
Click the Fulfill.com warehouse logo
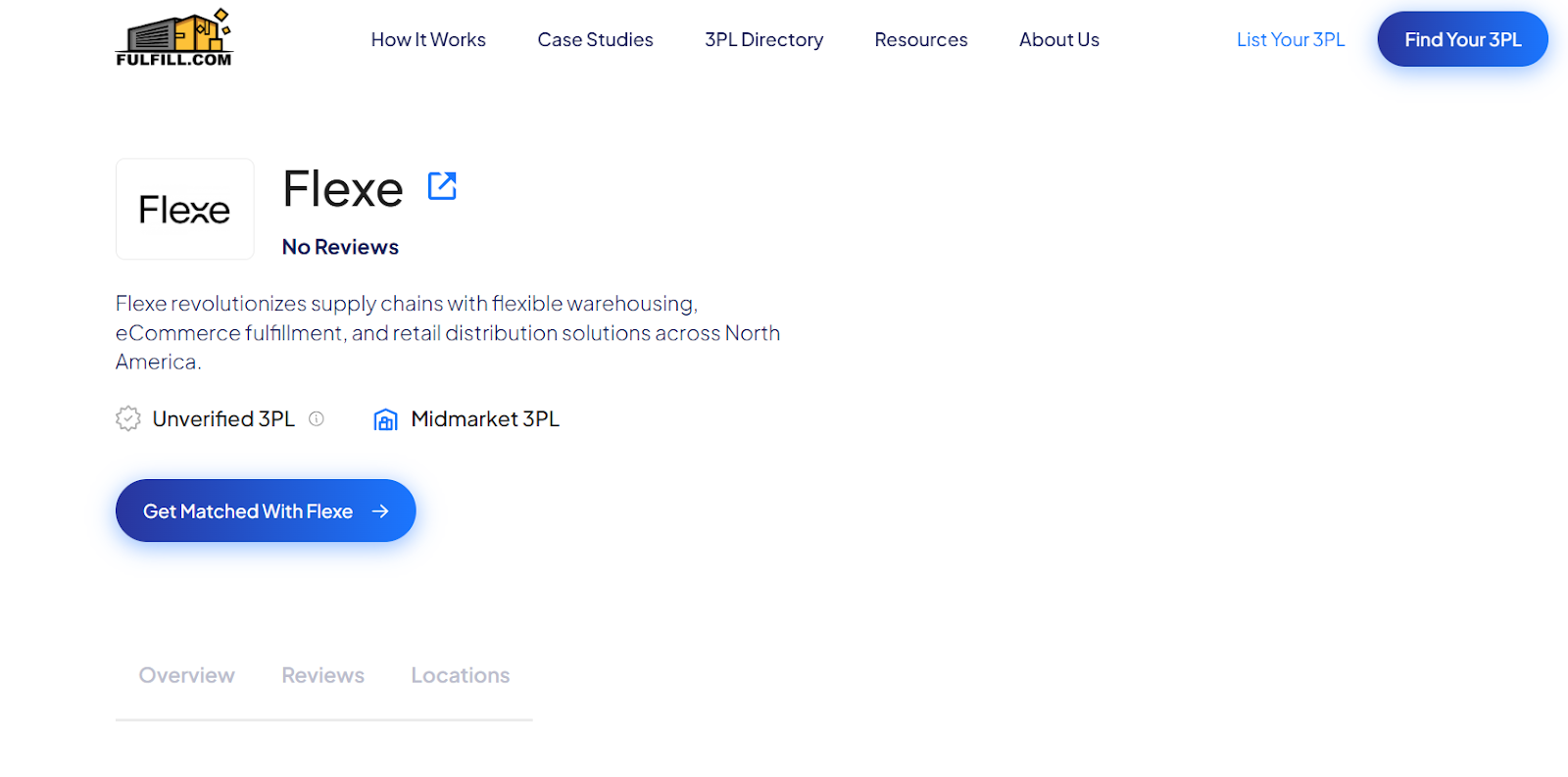[x=174, y=37]
